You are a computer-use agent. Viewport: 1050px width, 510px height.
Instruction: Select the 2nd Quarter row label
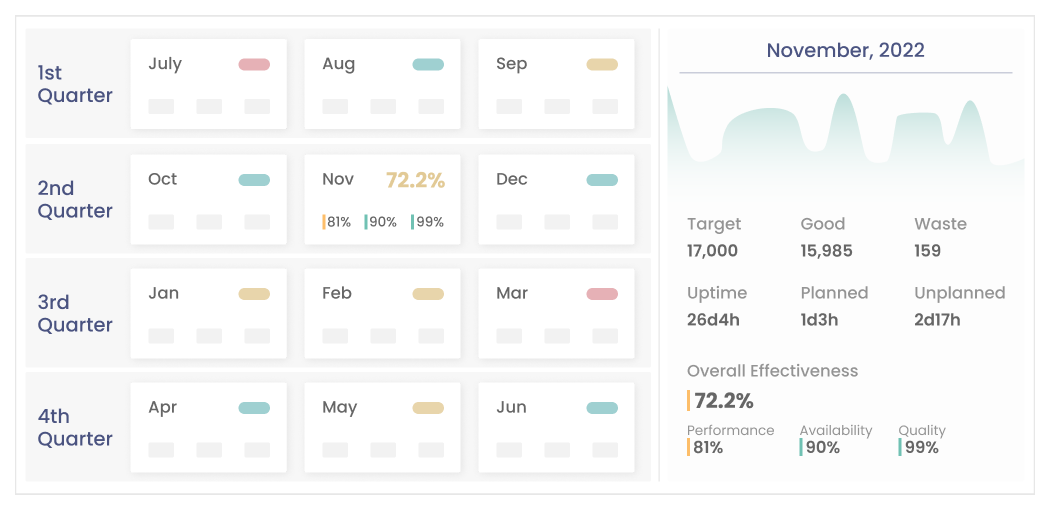(x=75, y=199)
